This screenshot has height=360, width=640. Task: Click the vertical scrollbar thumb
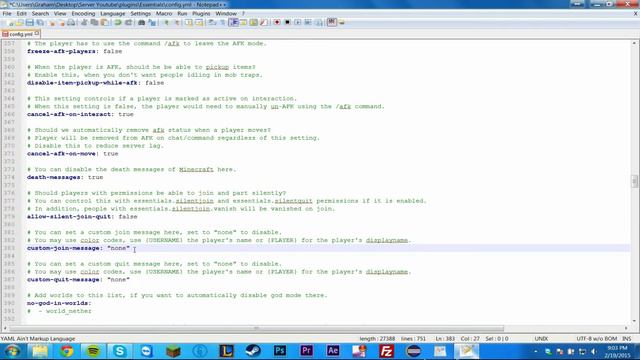tap(634, 180)
